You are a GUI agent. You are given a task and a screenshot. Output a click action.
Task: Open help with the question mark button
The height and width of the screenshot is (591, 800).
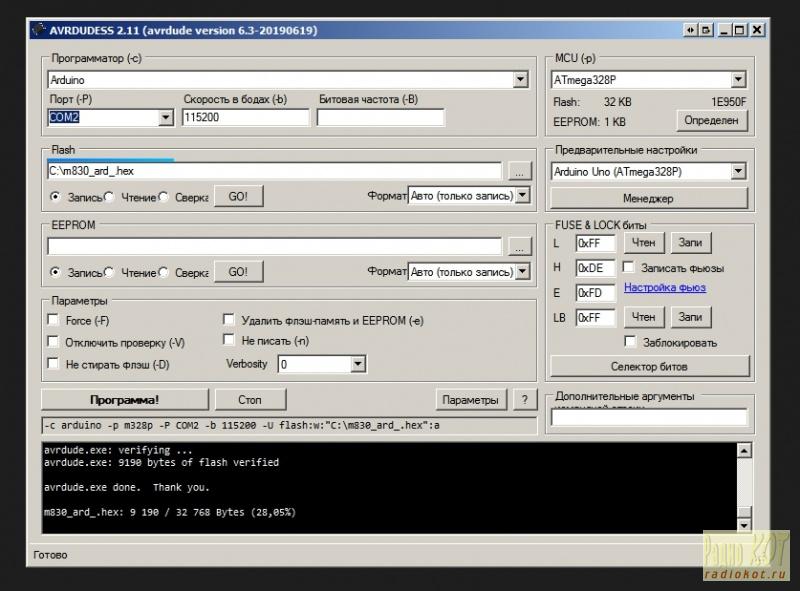point(525,400)
